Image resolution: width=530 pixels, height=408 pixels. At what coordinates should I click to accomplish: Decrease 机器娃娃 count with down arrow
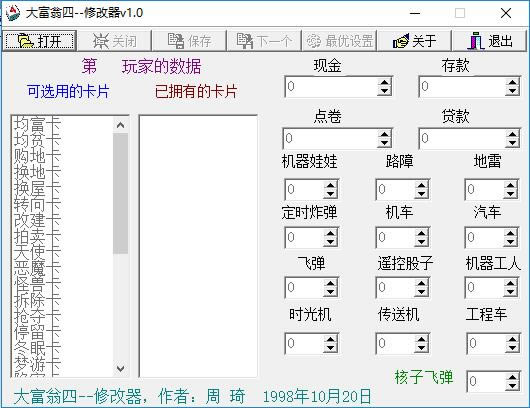pos(330,193)
